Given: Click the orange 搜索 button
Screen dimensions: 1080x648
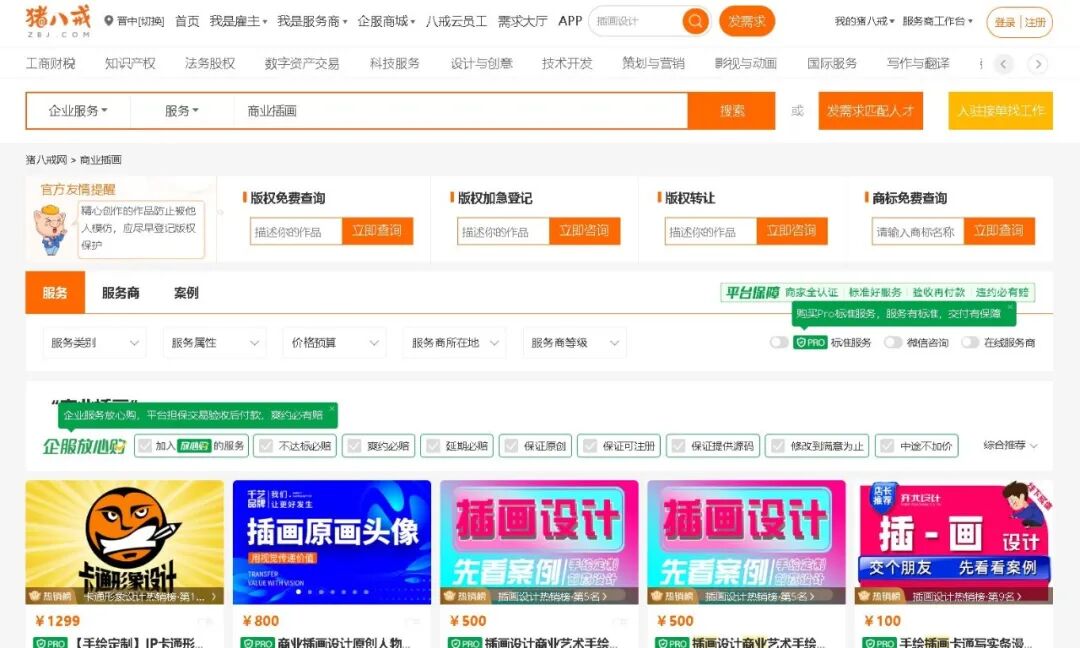Looking at the screenshot, I should point(731,111).
